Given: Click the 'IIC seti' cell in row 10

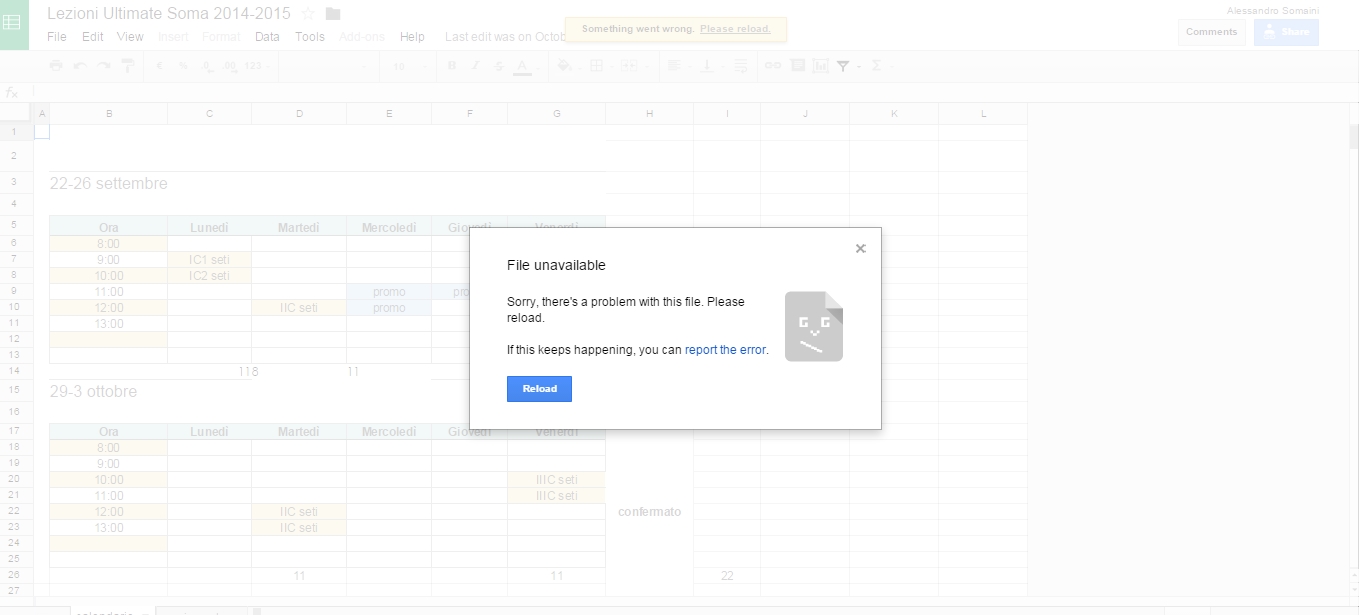Looking at the screenshot, I should pos(299,308).
